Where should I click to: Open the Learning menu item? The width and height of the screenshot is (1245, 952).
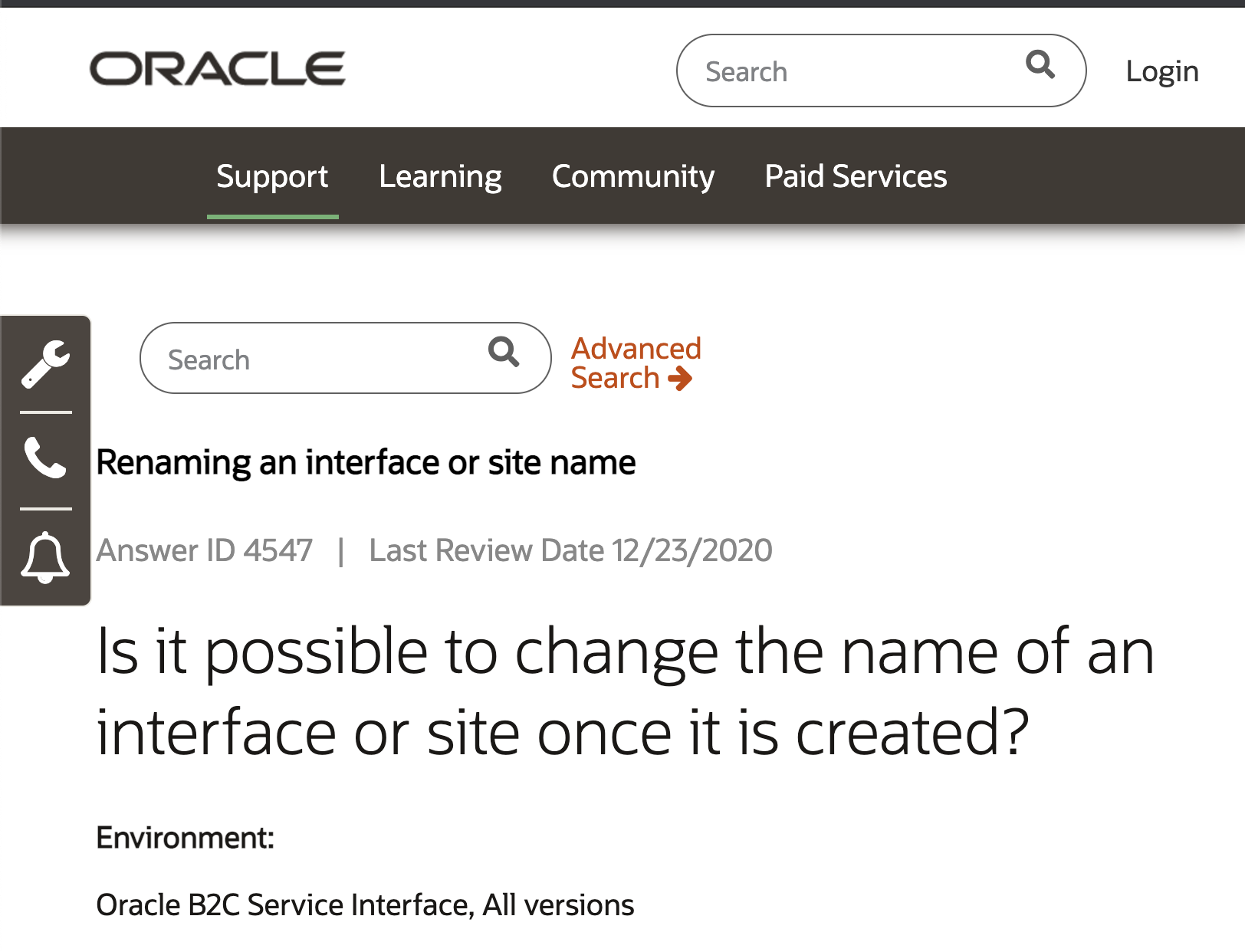point(440,176)
